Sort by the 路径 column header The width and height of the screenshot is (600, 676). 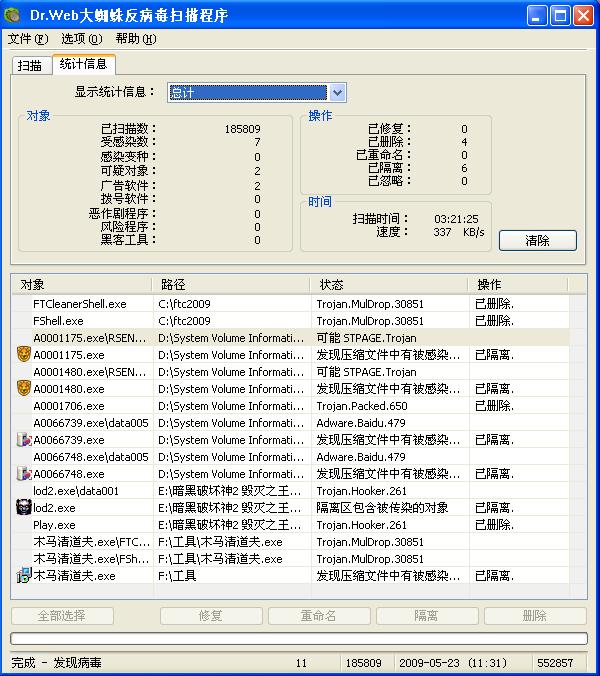coord(231,285)
